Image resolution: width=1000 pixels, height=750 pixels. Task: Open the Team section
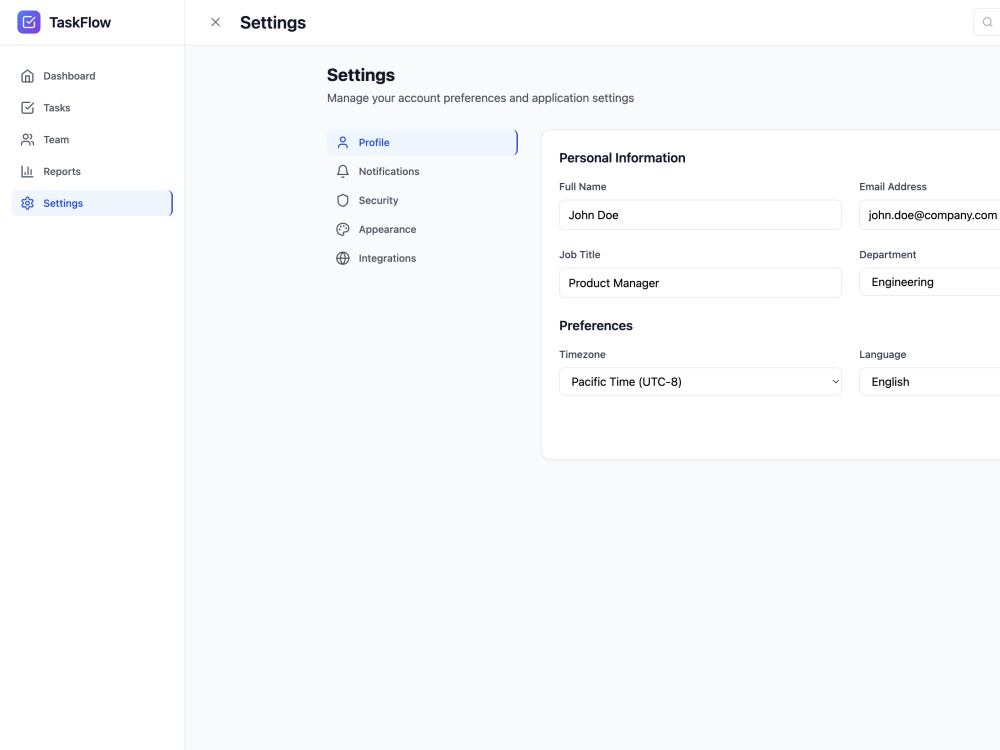coord(92,140)
